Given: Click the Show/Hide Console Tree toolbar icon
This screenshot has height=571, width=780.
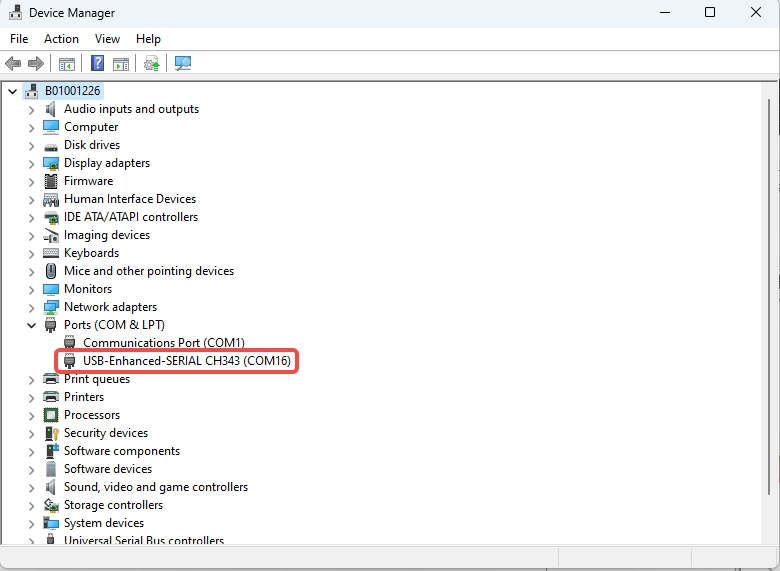Looking at the screenshot, I should (x=67, y=64).
